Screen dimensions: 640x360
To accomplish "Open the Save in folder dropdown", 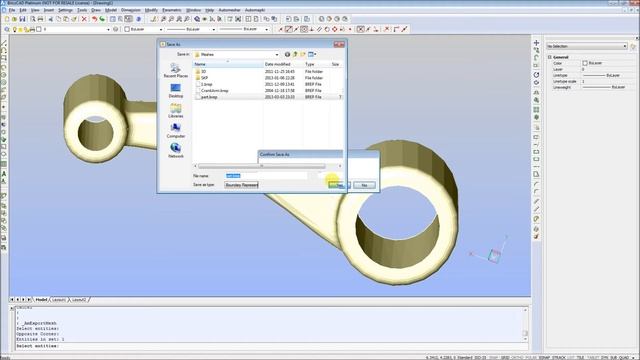I will pyautogui.click(x=277, y=54).
